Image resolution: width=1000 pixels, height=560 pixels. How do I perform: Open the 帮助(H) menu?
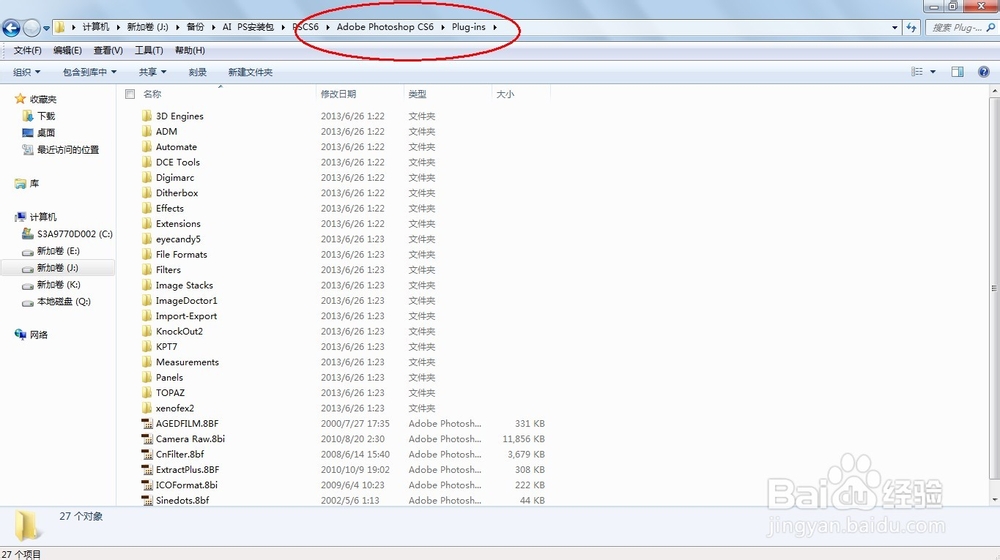189,50
